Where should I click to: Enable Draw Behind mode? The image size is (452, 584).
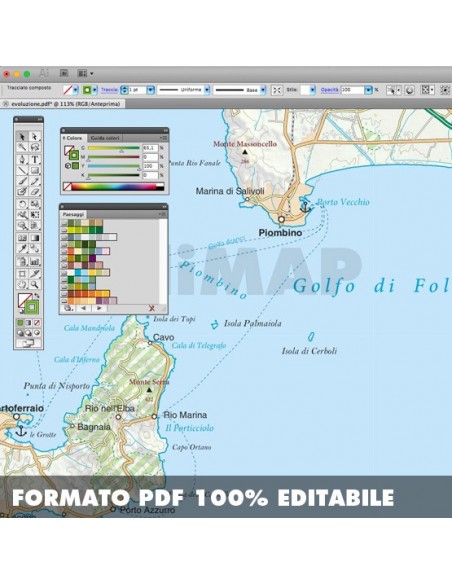point(28,333)
